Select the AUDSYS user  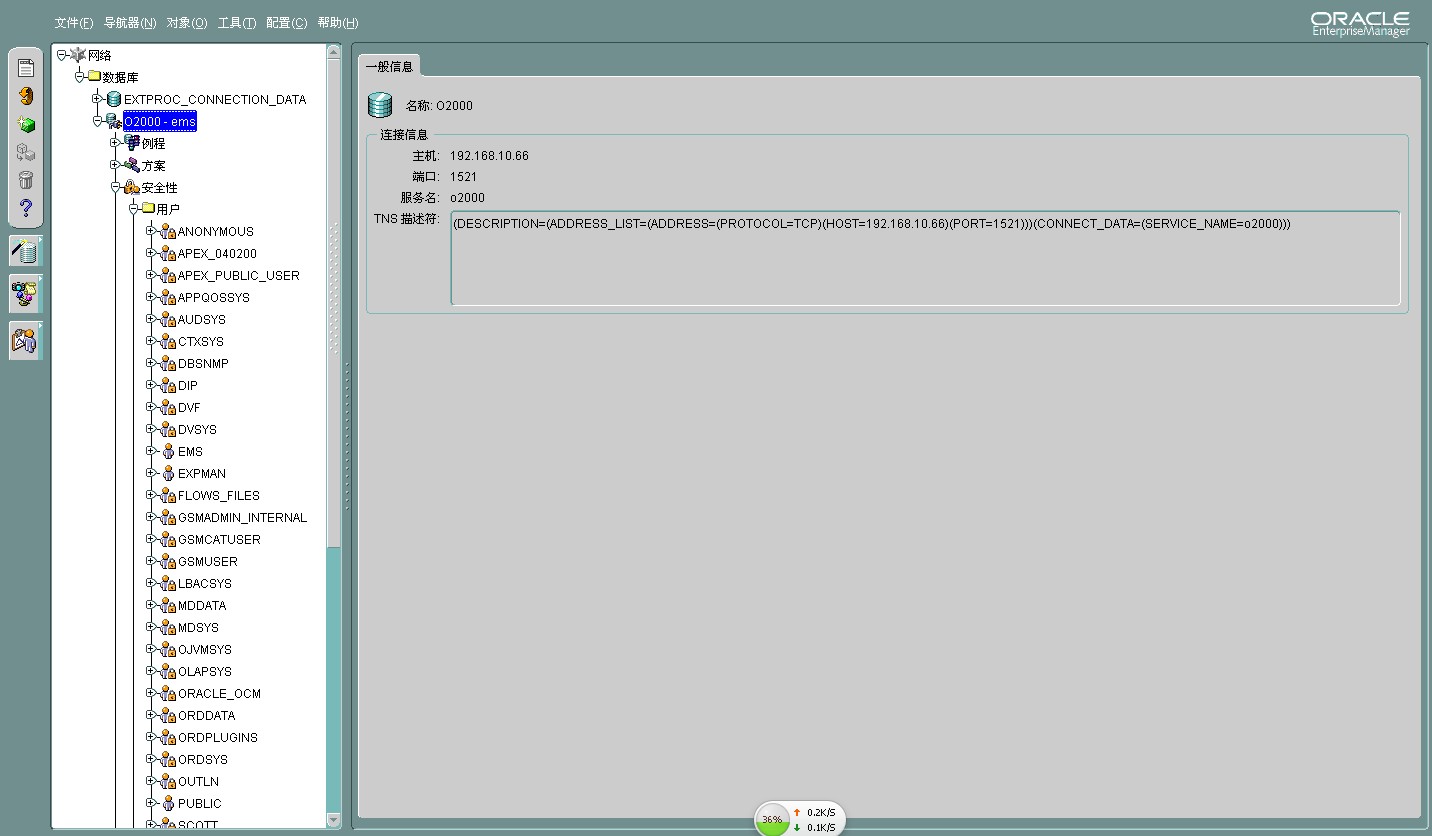pos(202,319)
